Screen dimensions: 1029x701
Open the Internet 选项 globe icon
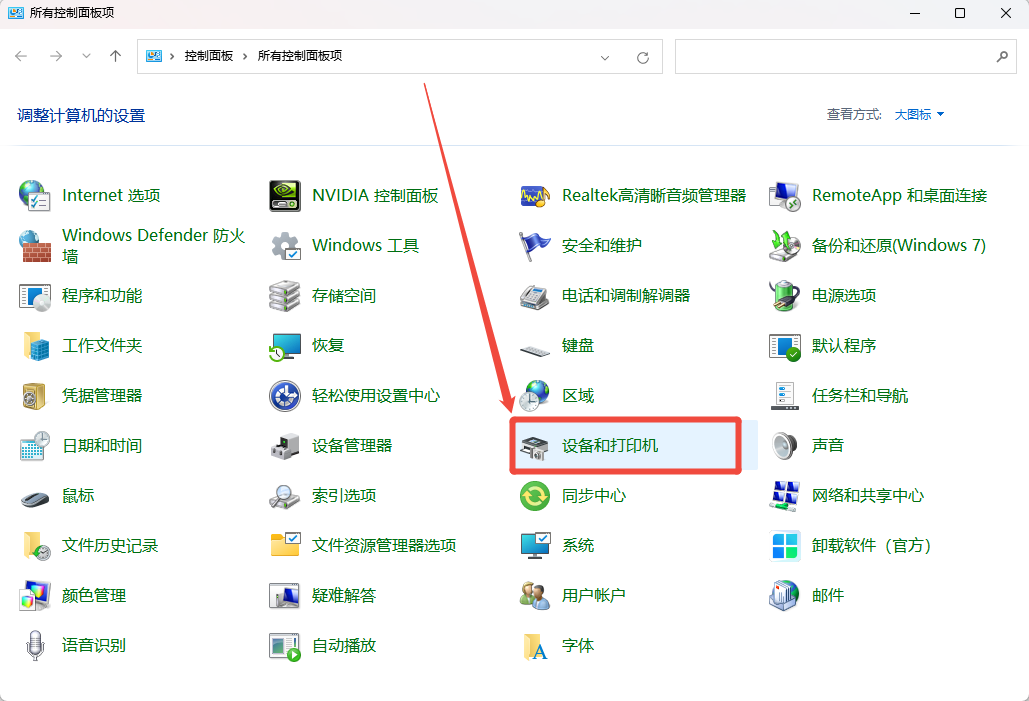35,196
